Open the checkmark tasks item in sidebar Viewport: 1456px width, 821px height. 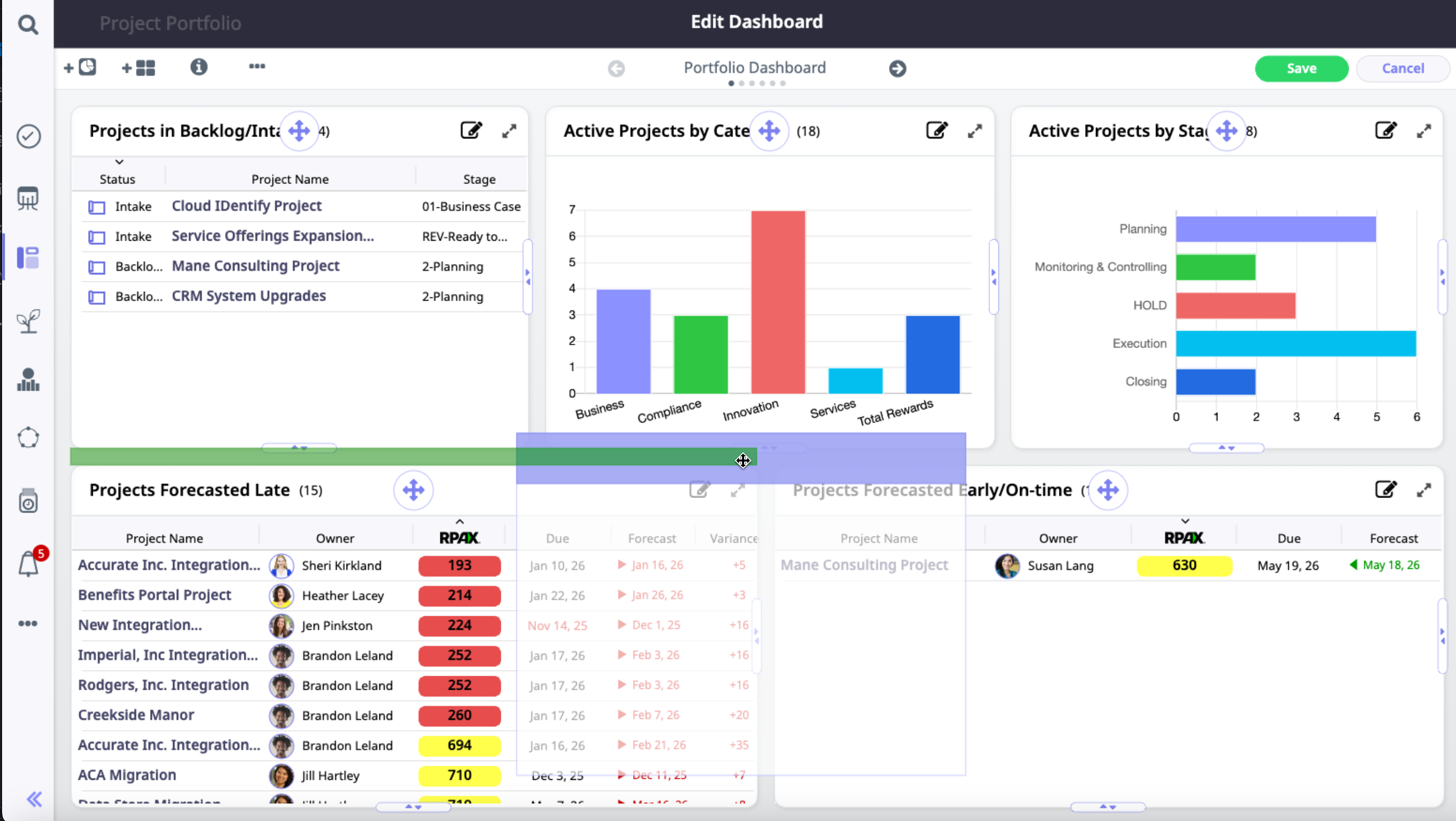[28, 136]
